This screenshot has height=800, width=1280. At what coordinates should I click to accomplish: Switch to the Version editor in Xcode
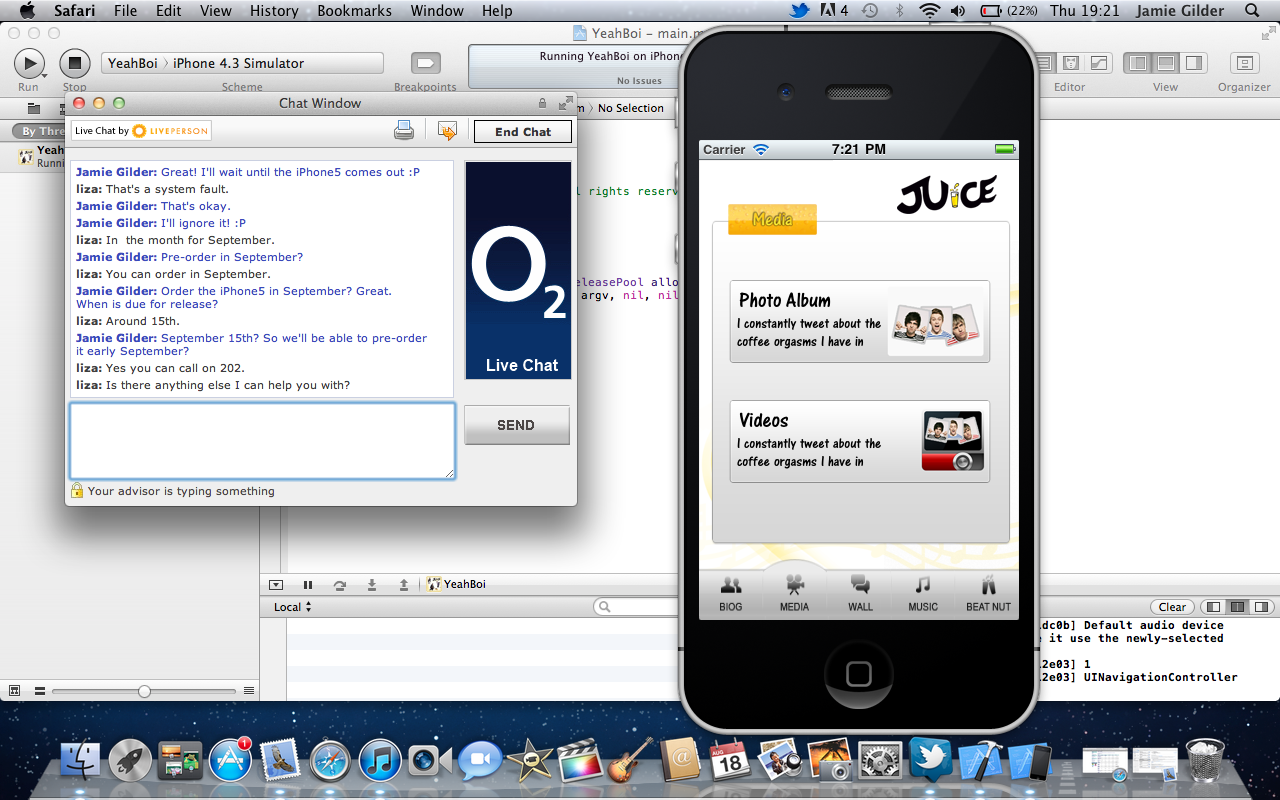pos(1099,63)
